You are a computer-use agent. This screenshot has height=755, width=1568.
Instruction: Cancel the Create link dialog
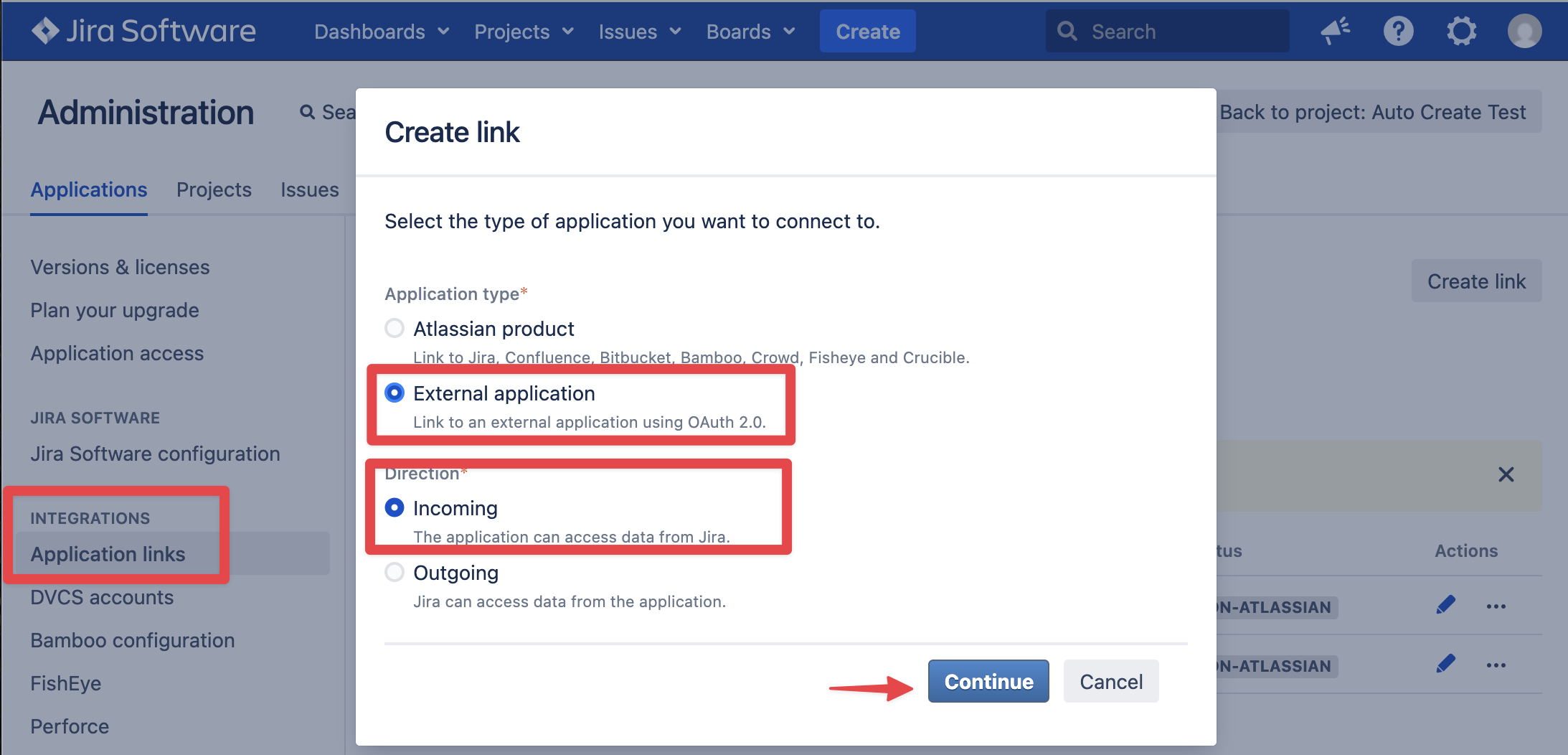point(1110,681)
